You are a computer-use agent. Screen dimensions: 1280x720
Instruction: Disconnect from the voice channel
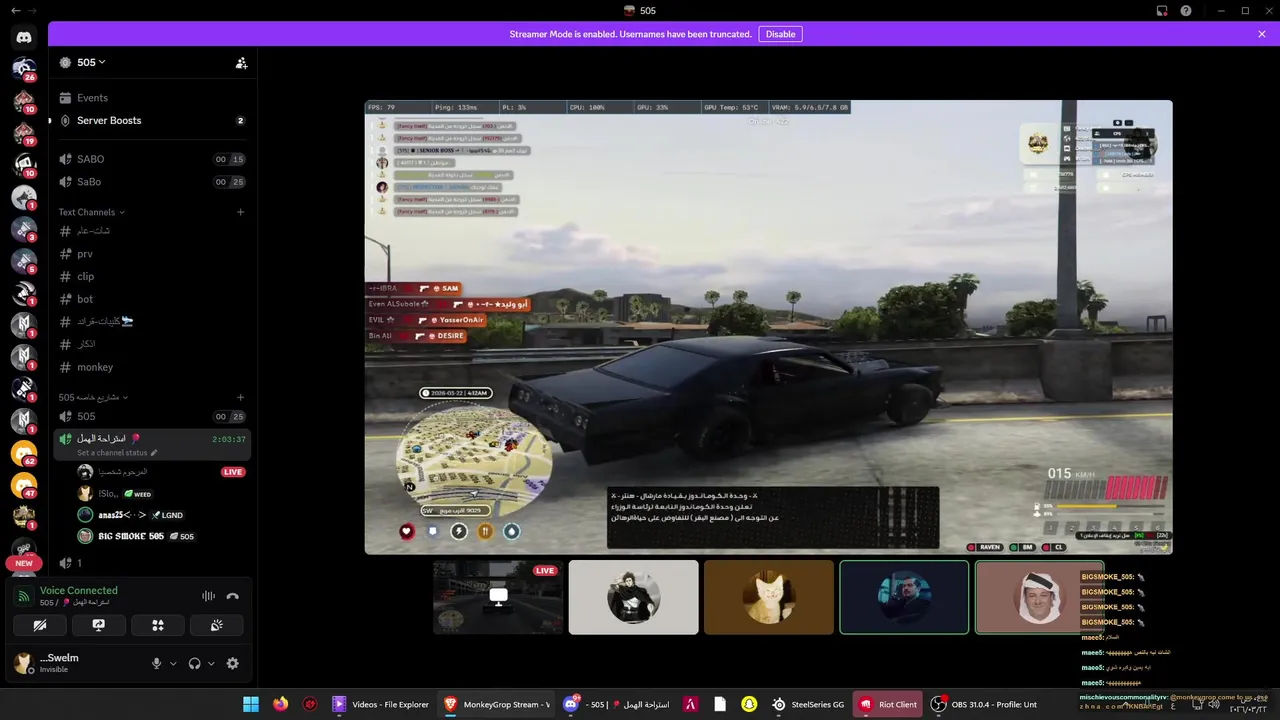point(233,596)
